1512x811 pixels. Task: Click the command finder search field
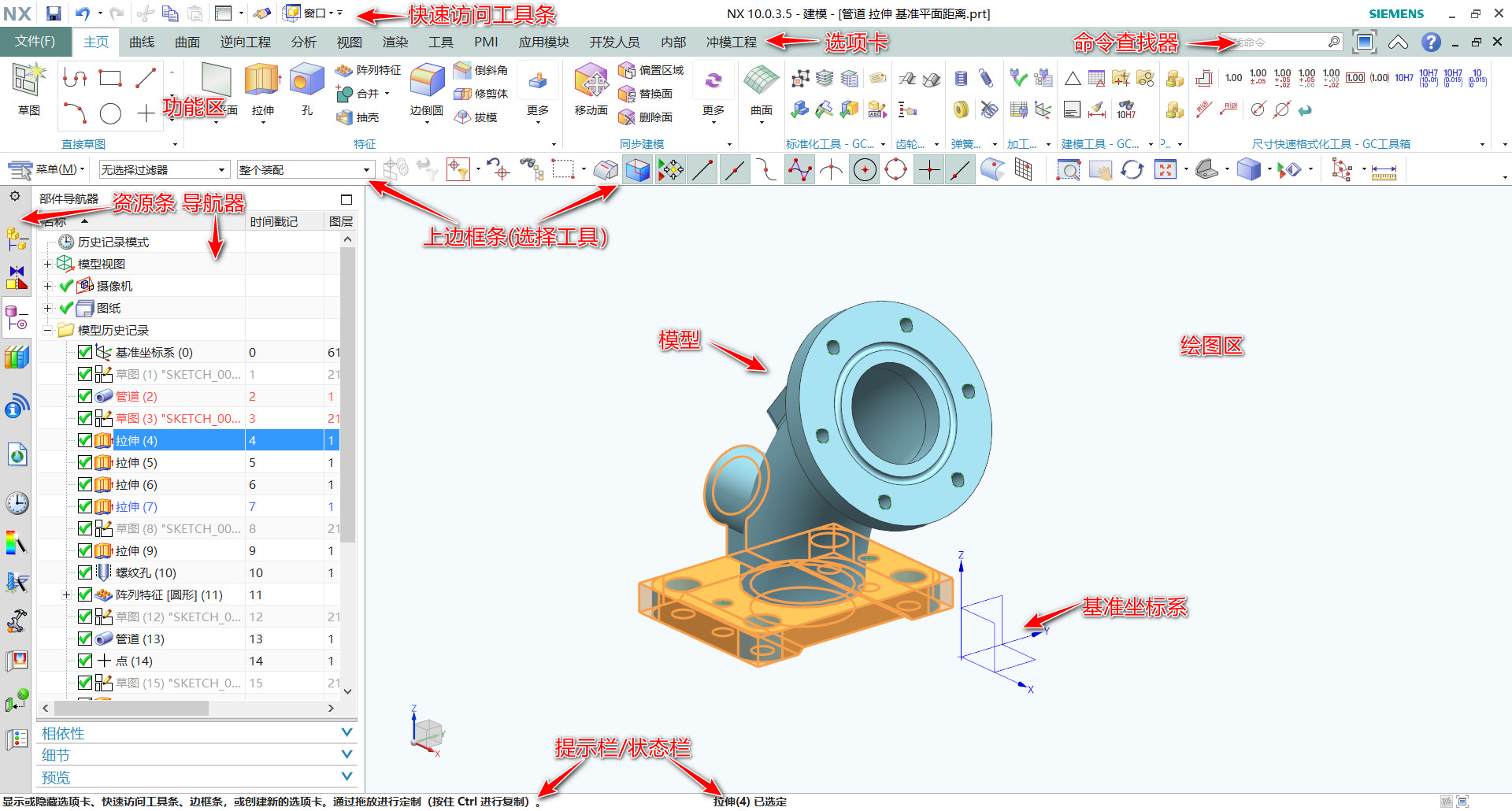pos(1280,42)
